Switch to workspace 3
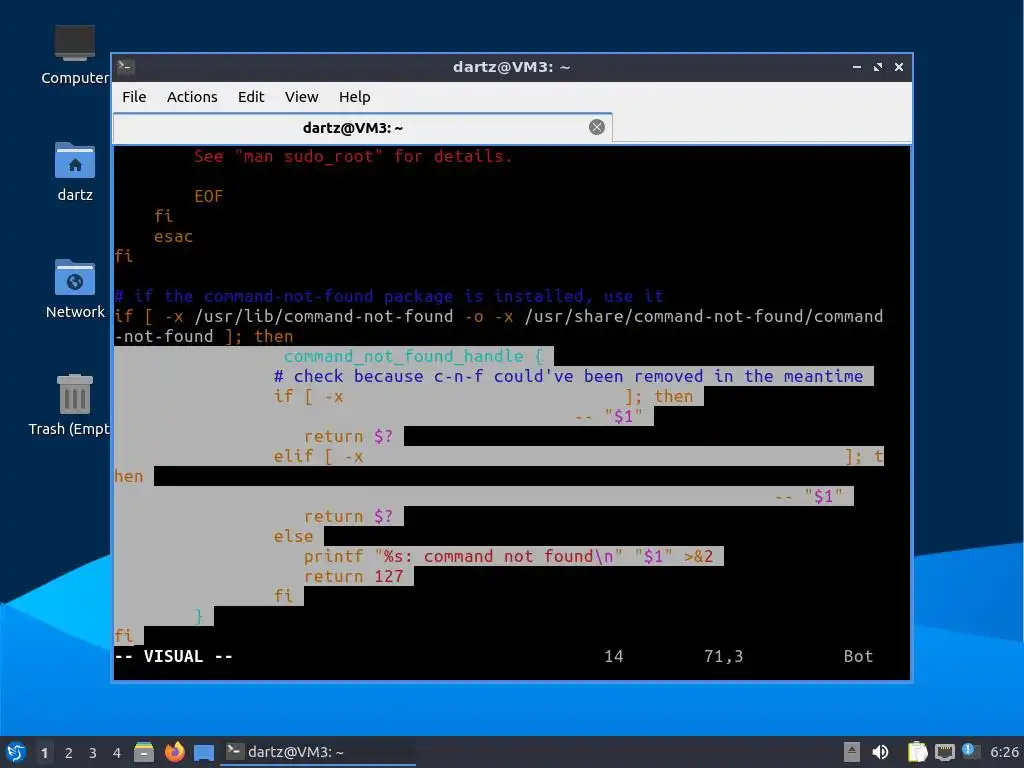 point(93,753)
